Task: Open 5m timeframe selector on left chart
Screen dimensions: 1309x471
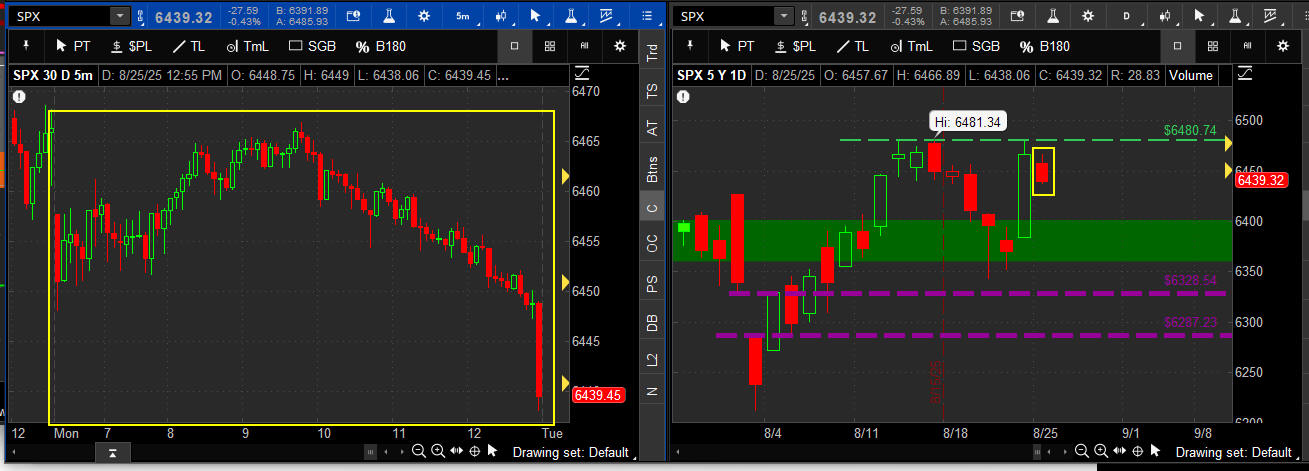Action: [x=462, y=16]
